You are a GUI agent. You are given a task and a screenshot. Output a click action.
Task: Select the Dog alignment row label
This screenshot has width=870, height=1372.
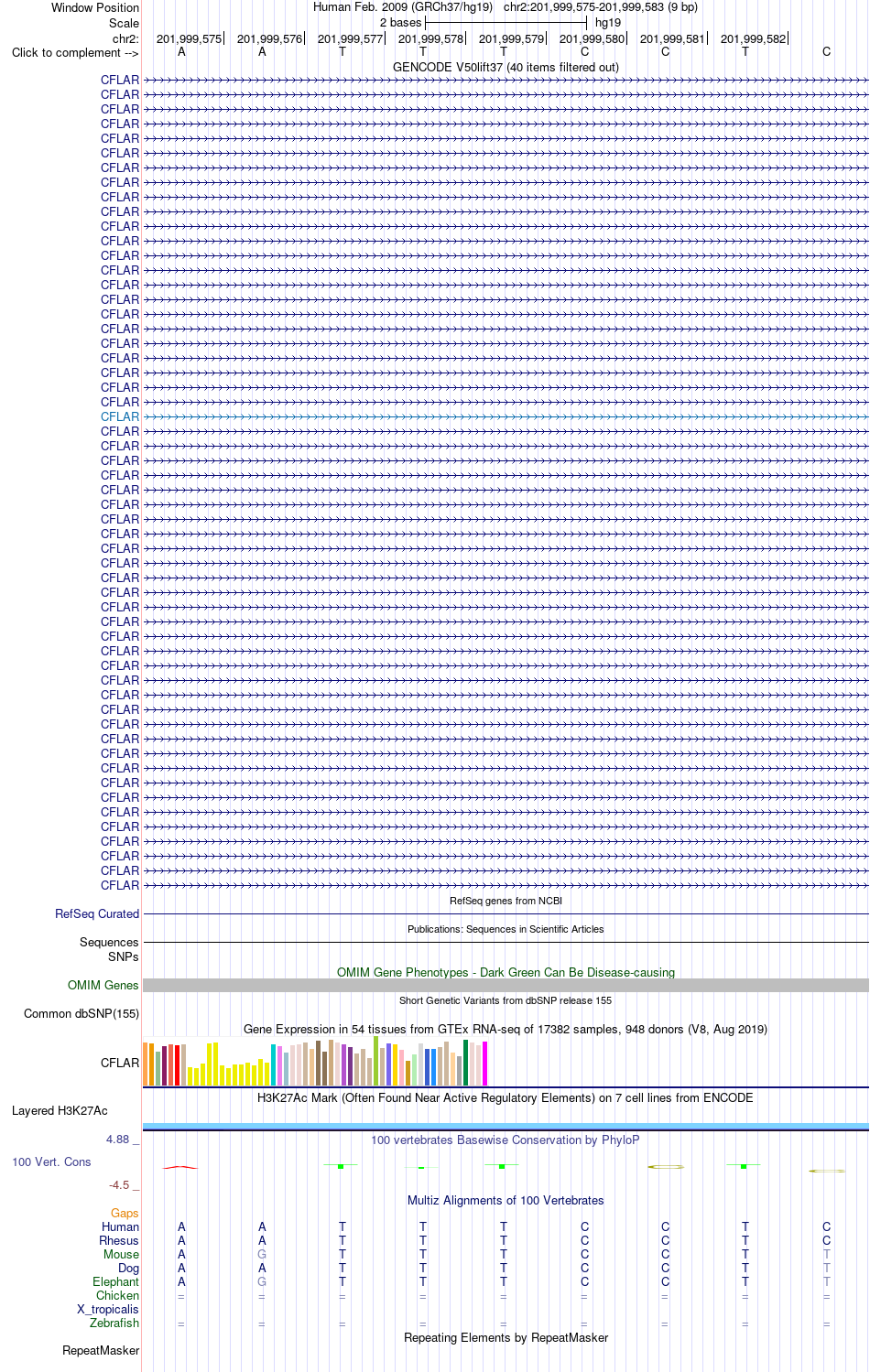coord(128,1268)
